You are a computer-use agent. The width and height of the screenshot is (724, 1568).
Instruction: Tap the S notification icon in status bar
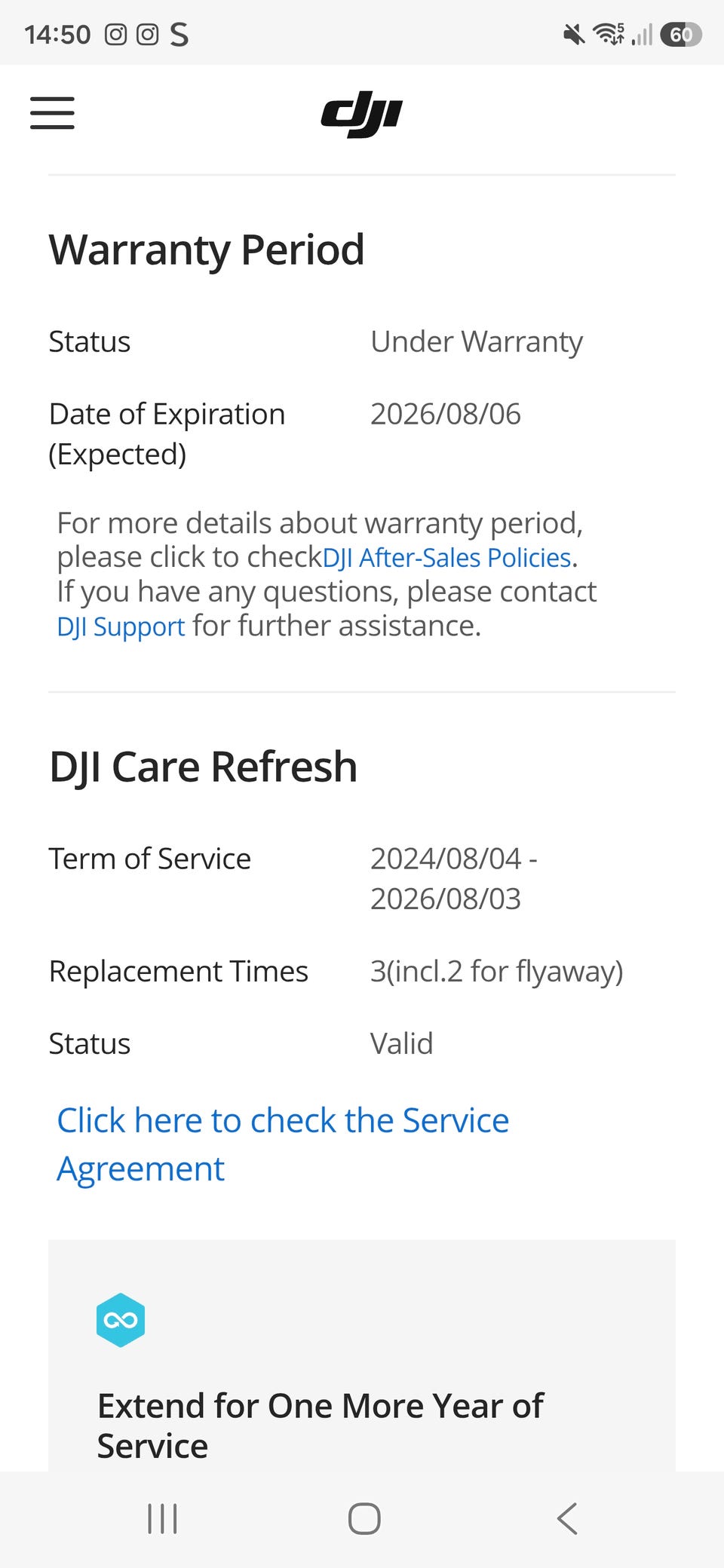click(179, 35)
